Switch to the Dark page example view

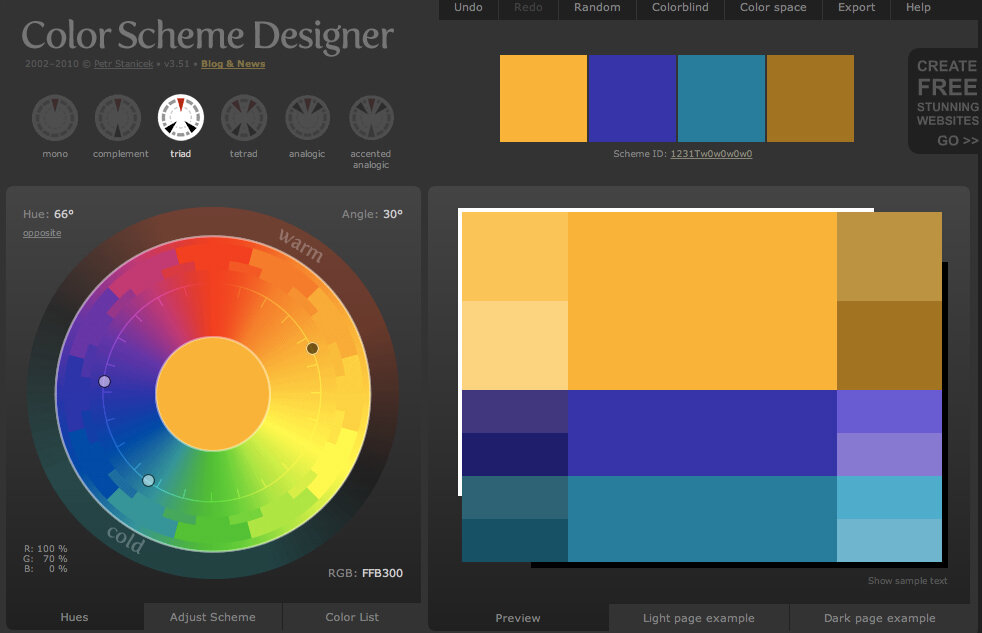pos(878,617)
